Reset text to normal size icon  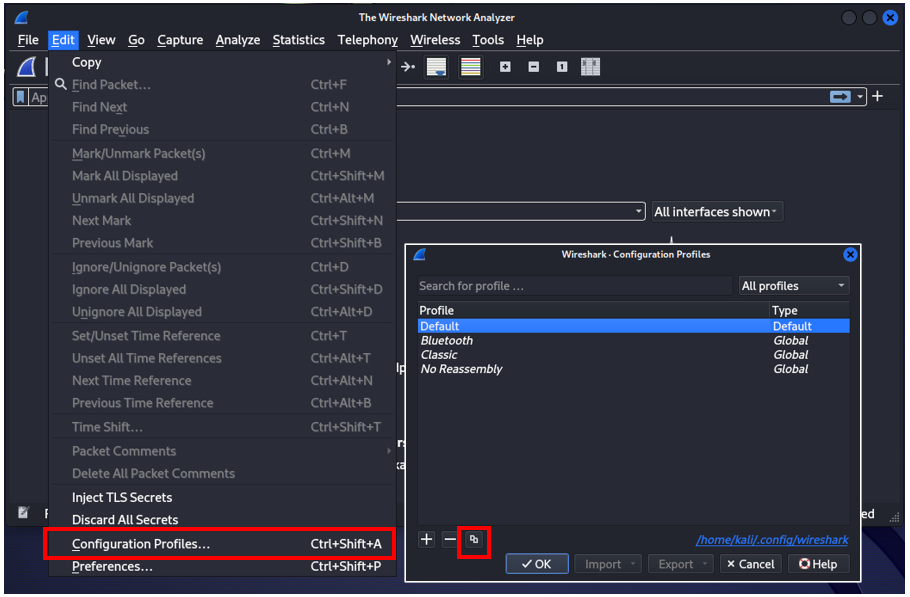[x=562, y=67]
